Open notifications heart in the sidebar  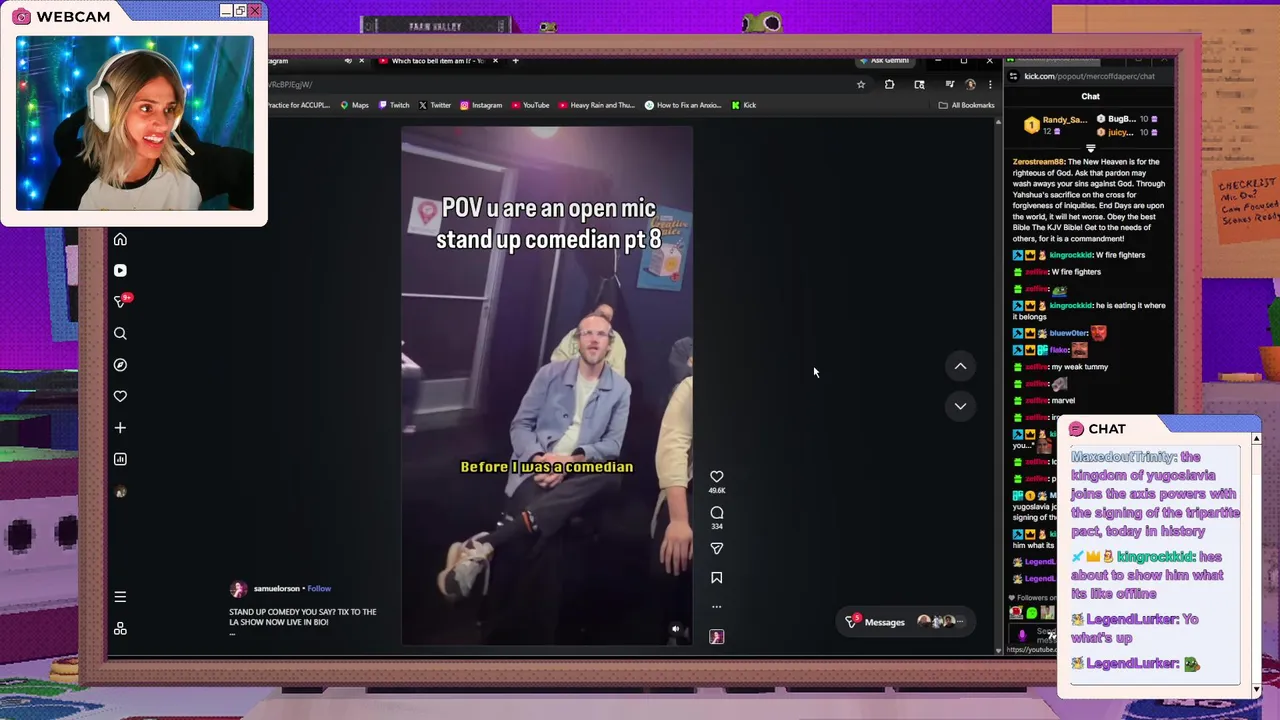point(120,396)
